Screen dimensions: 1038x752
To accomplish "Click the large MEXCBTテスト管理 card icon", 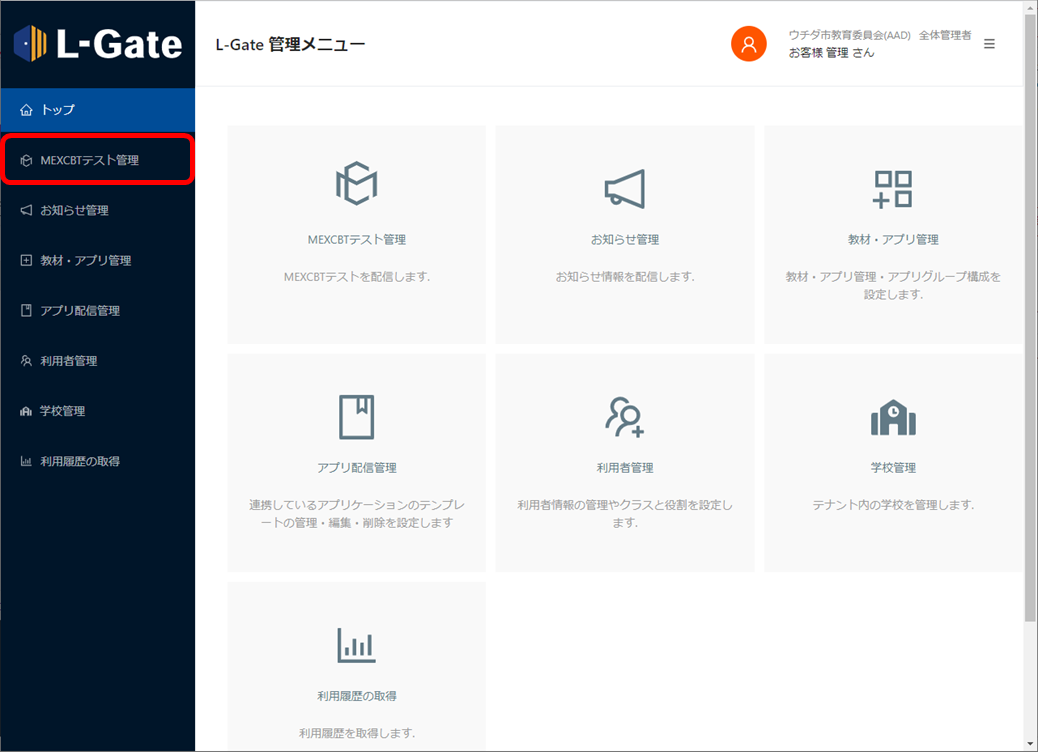I will tap(357, 183).
